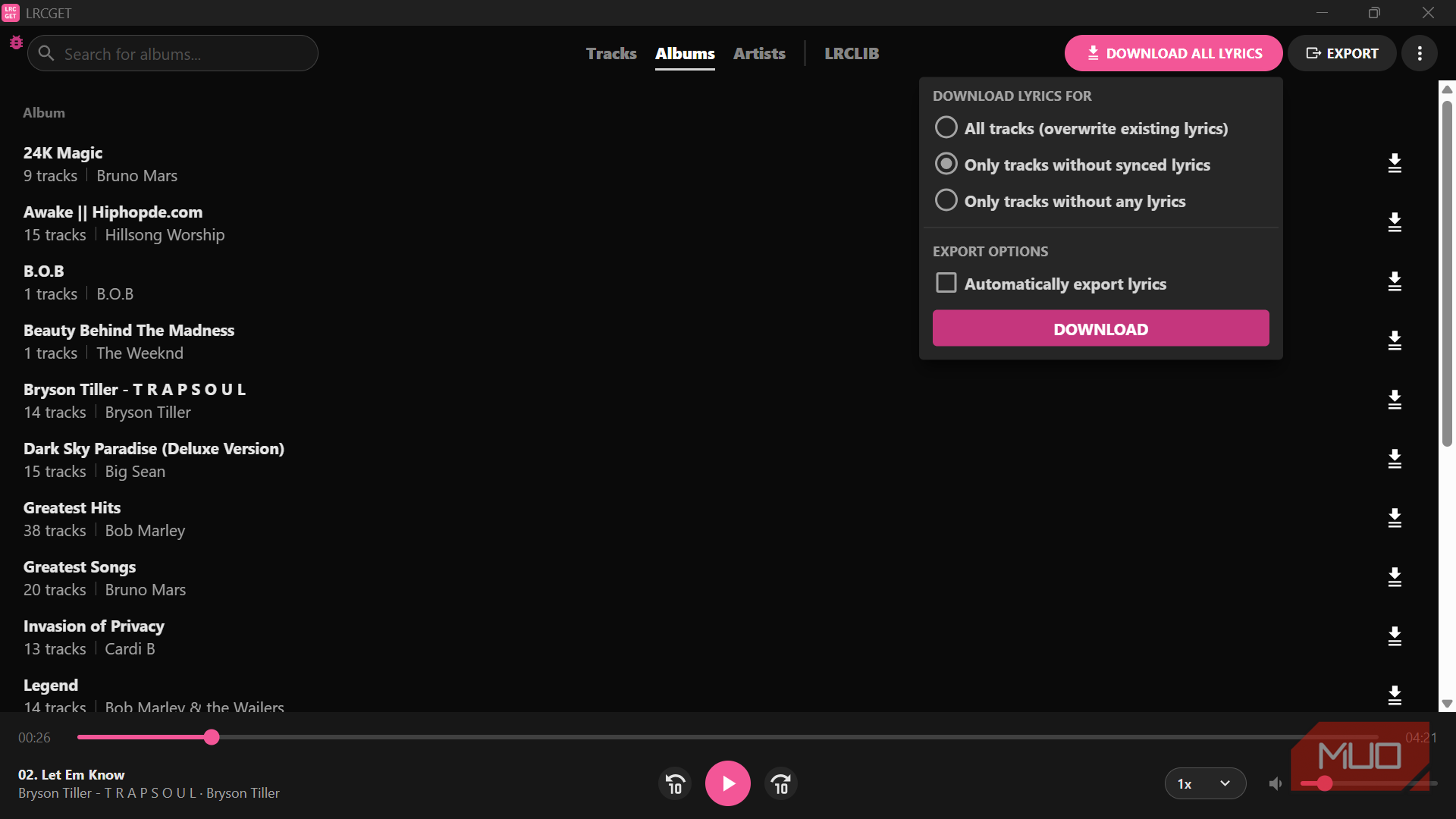Click the album list scroll-up arrow
This screenshot has width=1456, height=819.
(1447, 89)
